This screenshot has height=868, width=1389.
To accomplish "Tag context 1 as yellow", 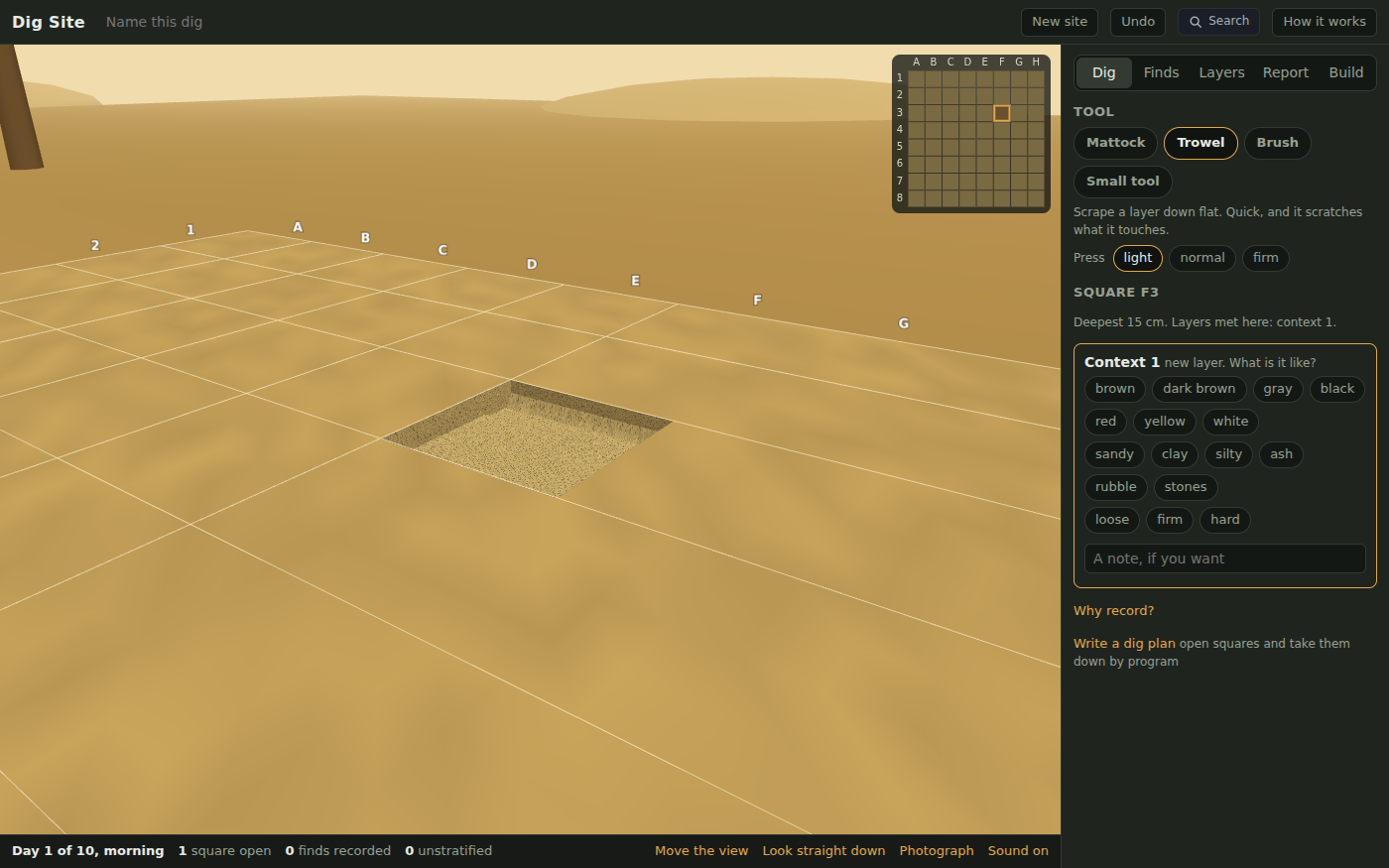I will point(1164,422).
